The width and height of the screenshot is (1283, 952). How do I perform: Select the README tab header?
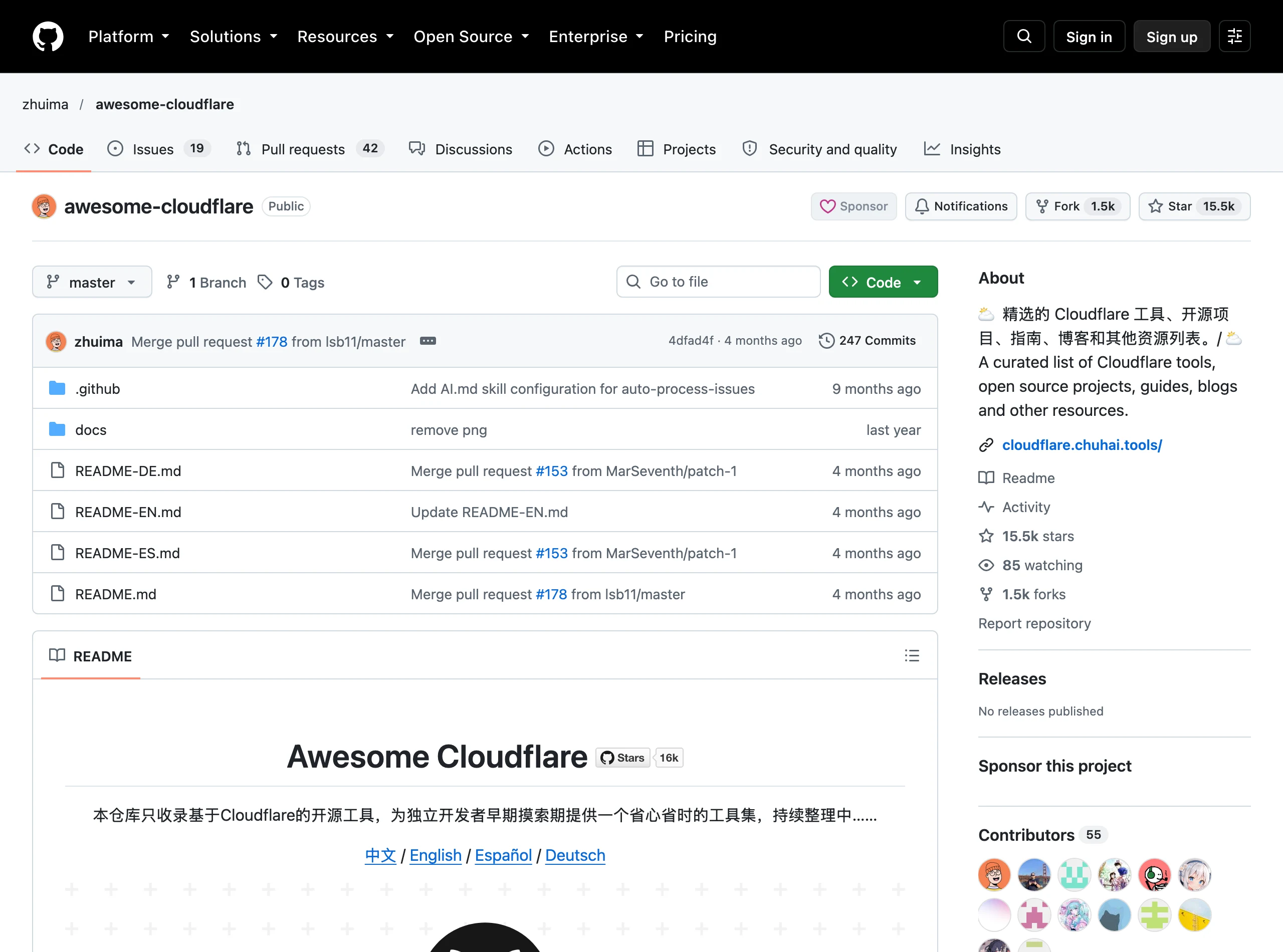click(x=91, y=656)
